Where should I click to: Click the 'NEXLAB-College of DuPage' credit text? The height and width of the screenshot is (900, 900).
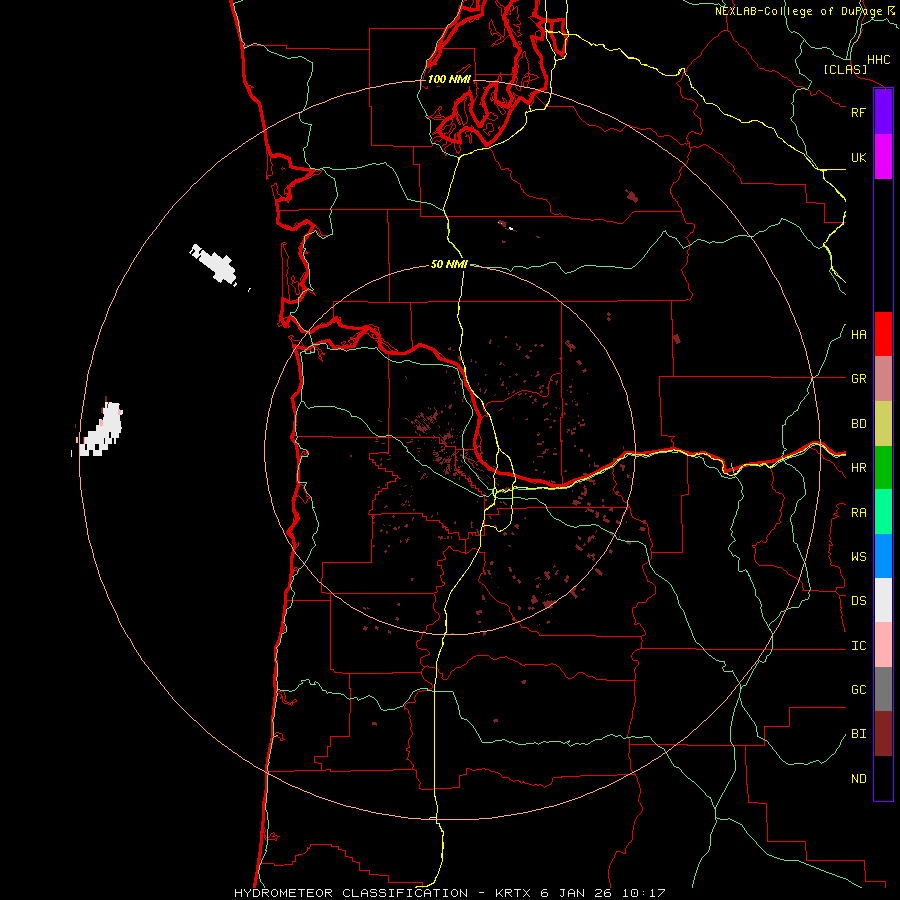coord(799,11)
